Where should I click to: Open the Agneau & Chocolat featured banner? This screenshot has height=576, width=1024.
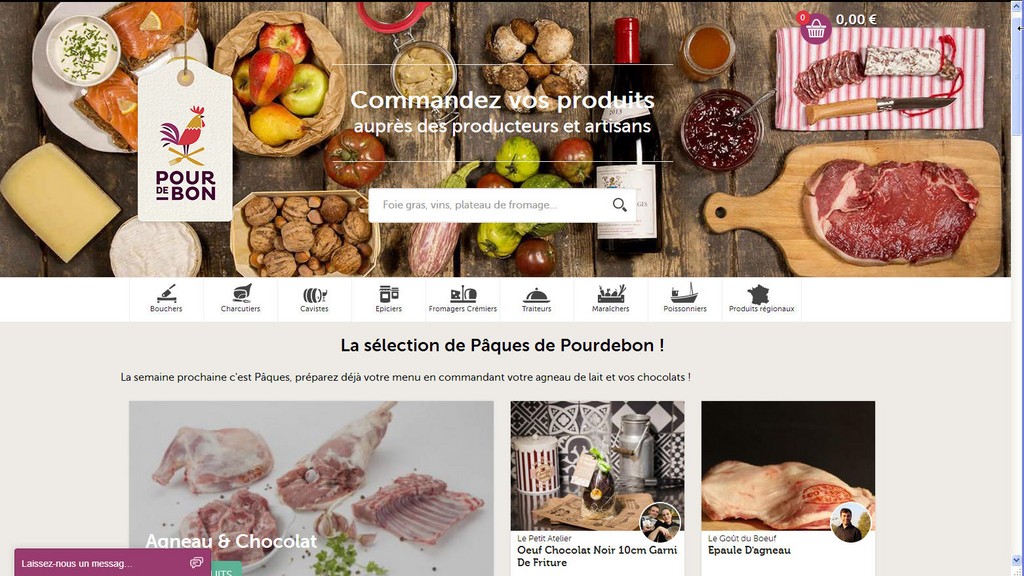tap(311, 488)
